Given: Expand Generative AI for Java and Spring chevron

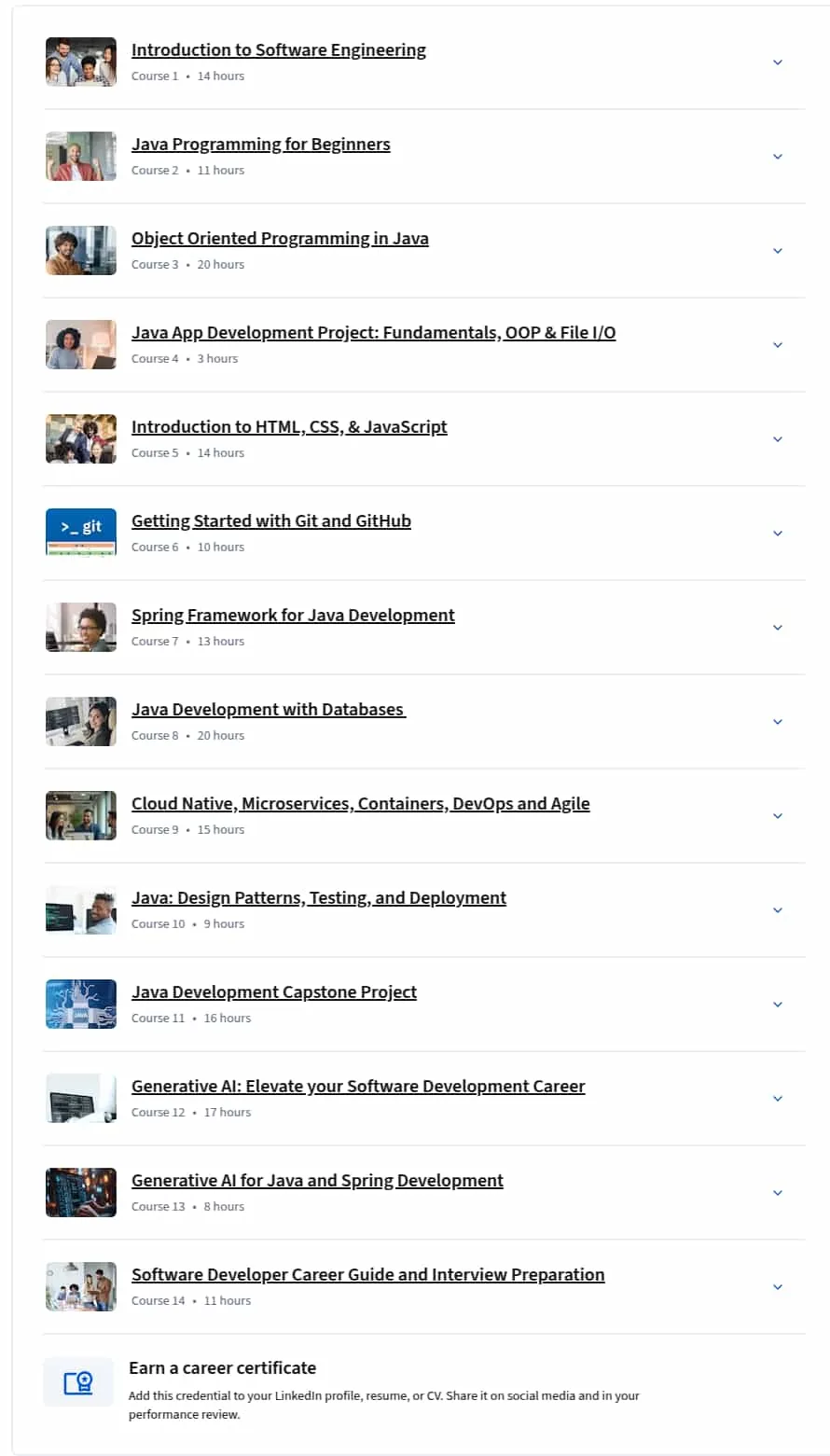Looking at the screenshot, I should [x=778, y=1193].
